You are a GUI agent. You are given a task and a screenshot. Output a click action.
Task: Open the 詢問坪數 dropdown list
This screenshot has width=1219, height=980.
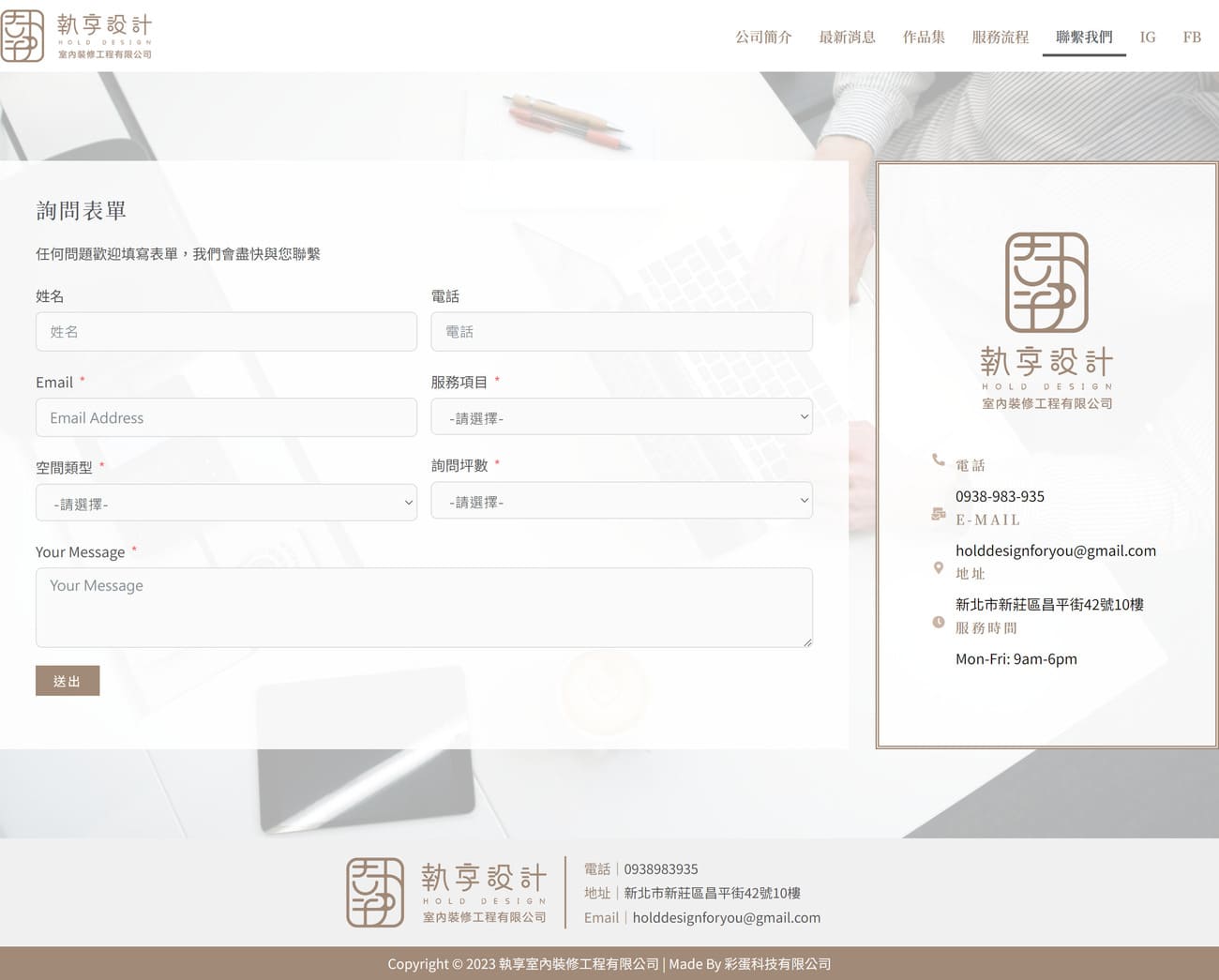click(x=621, y=502)
